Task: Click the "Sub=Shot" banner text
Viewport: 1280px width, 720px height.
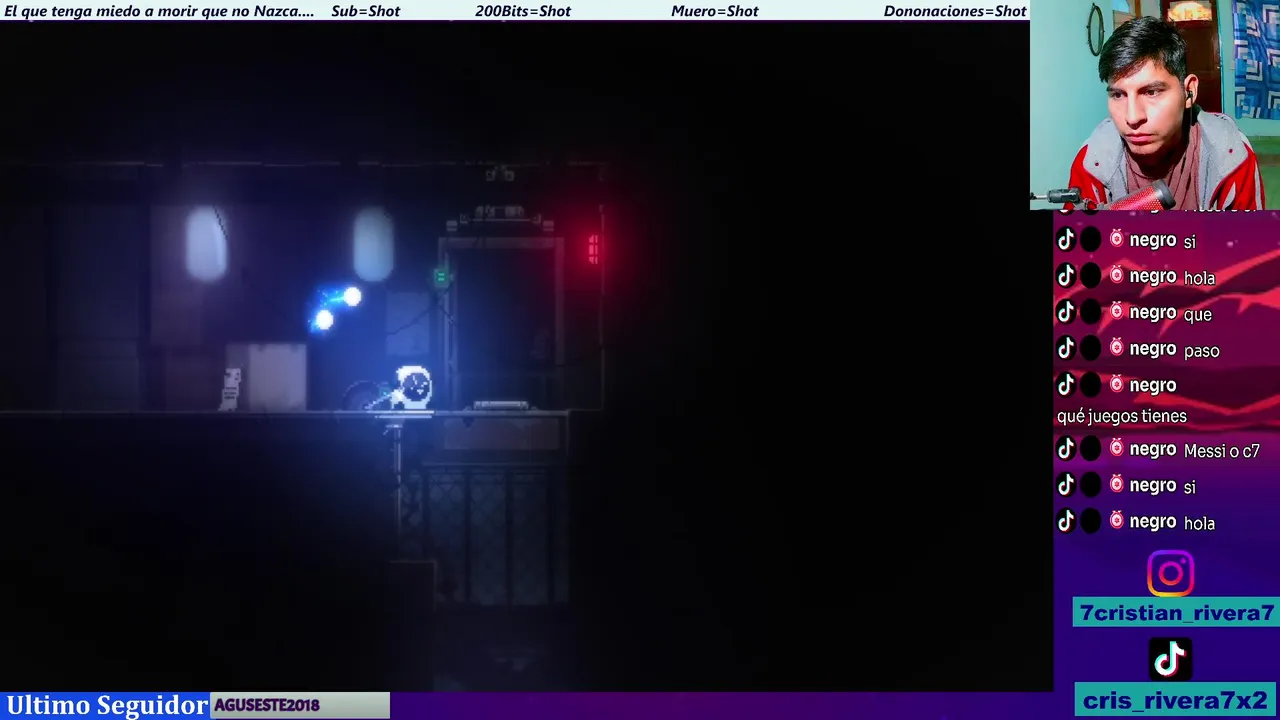Action: point(365,11)
